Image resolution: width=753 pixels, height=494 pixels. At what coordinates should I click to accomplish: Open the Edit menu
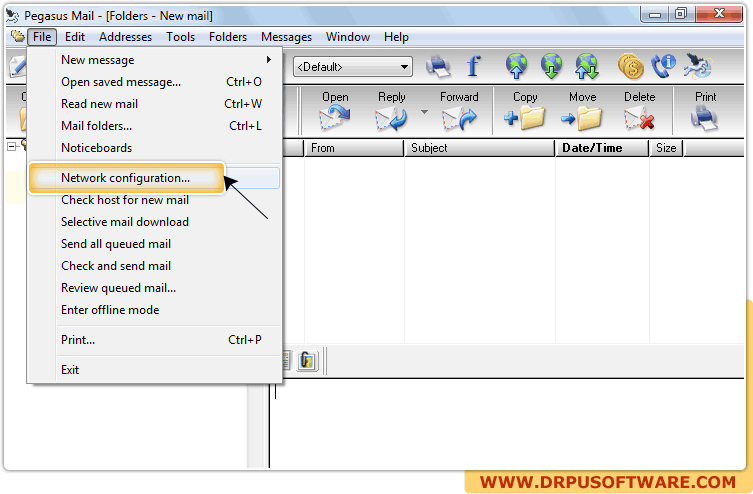[75, 37]
